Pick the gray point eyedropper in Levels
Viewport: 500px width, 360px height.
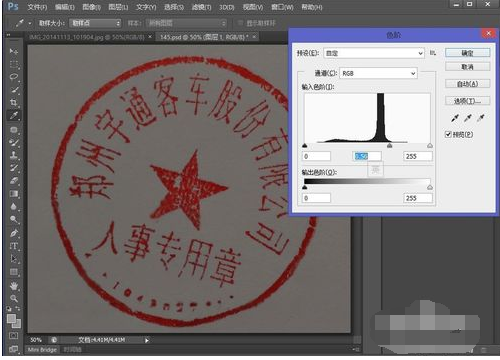[468, 118]
